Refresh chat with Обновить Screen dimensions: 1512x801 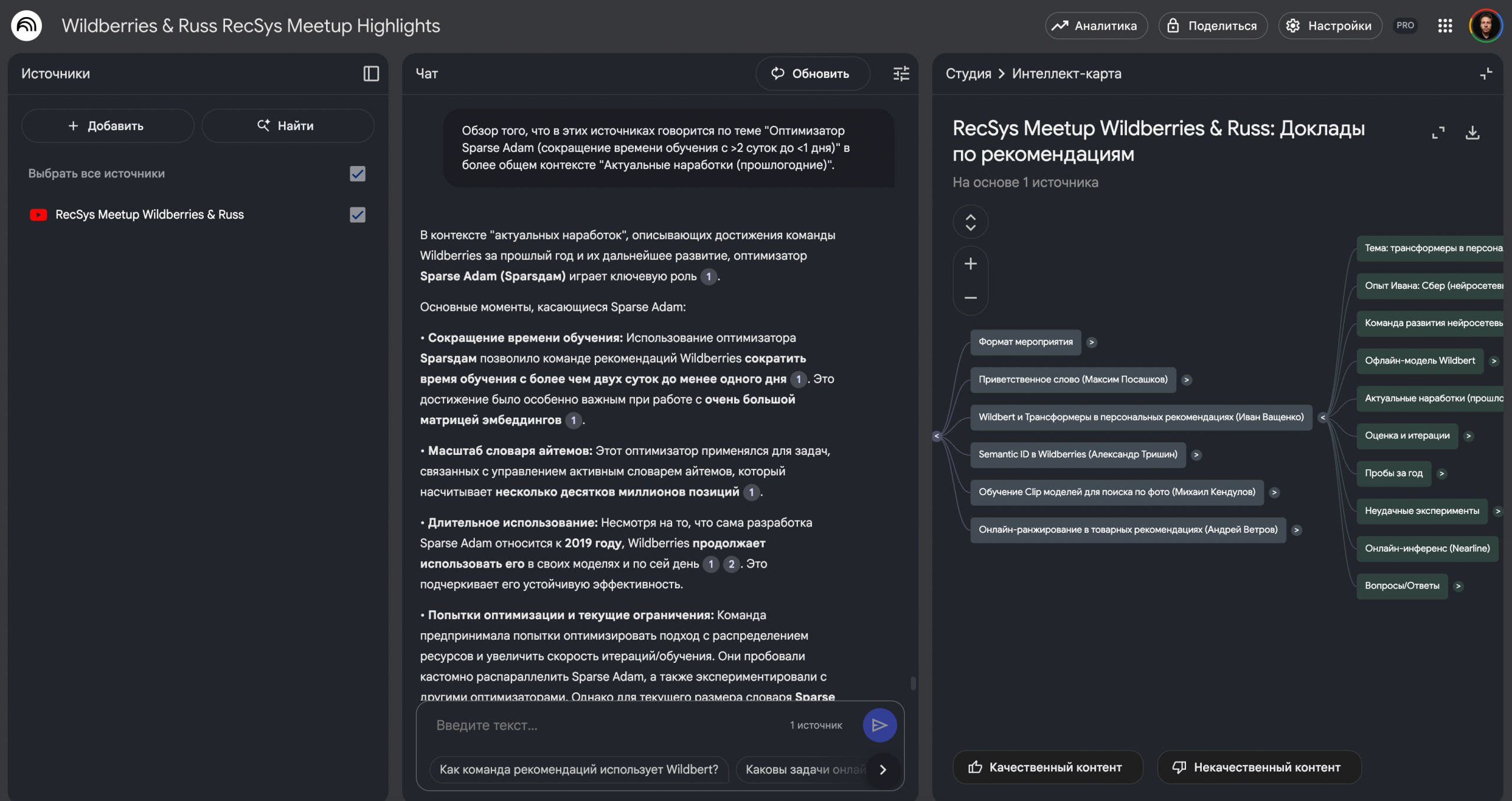pyautogui.click(x=812, y=73)
